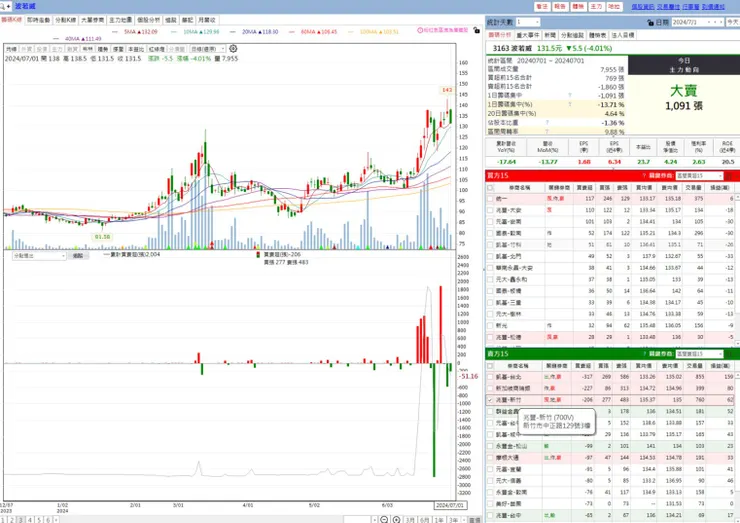Tick the checkbox for 凱基-台北 seller row
Viewport: 740px width, 523px height.
tap(490, 377)
